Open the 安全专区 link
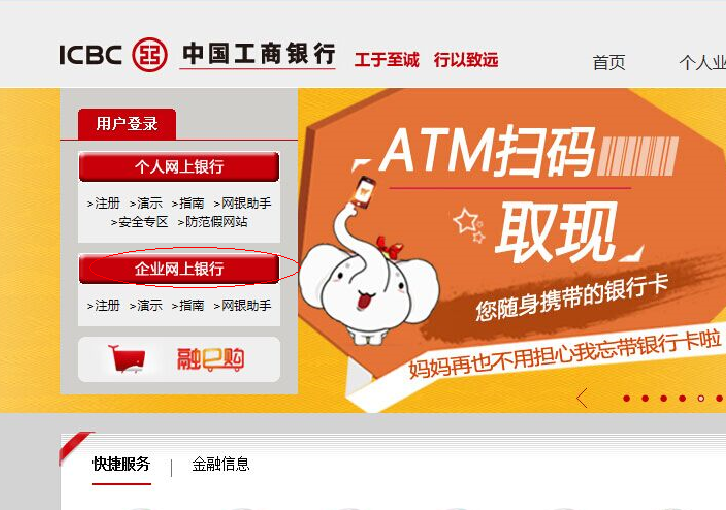This screenshot has width=726, height=510. click(x=139, y=222)
